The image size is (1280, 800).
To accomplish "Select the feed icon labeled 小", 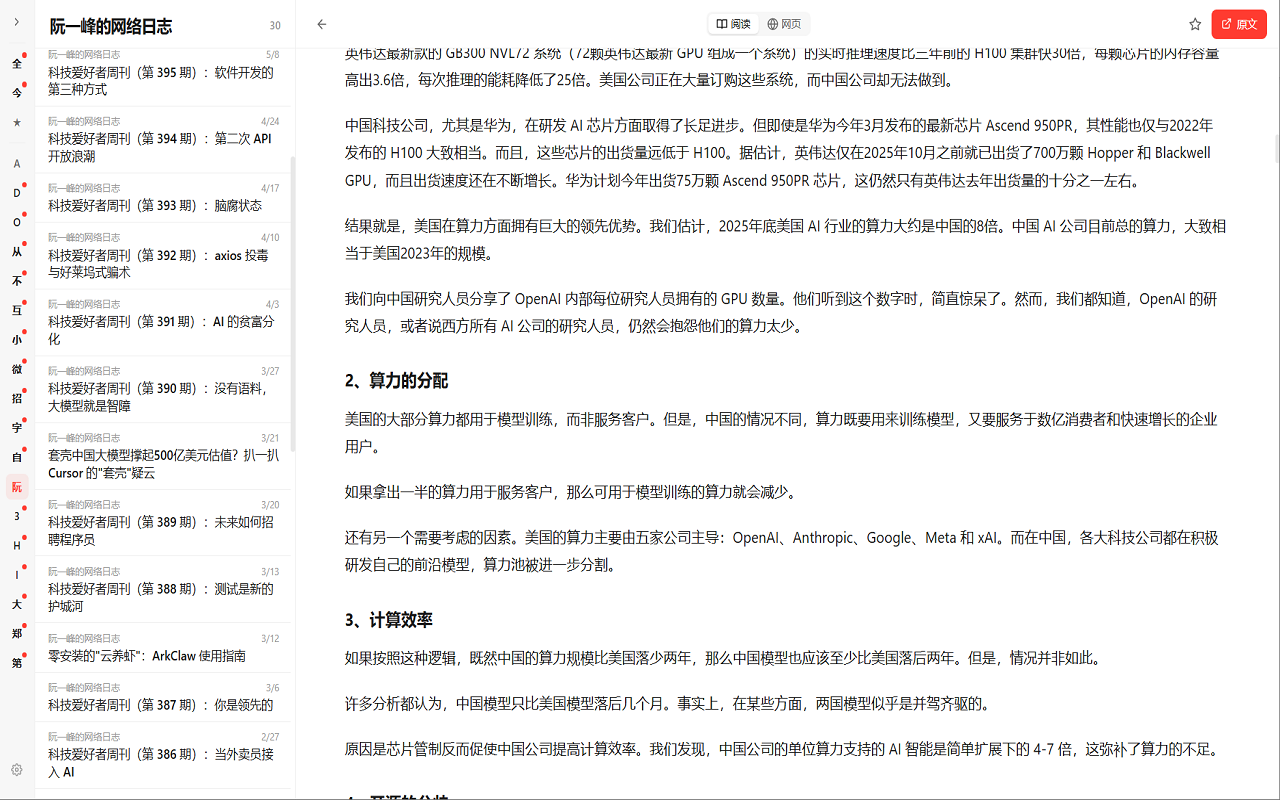I will (17, 340).
